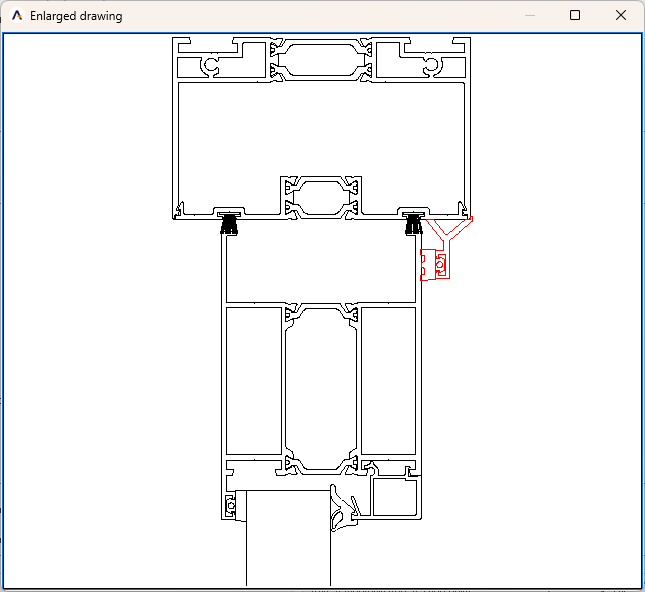Click the Enlarged drawing title text
Viewport: 645px width, 592px height.
click(76, 16)
